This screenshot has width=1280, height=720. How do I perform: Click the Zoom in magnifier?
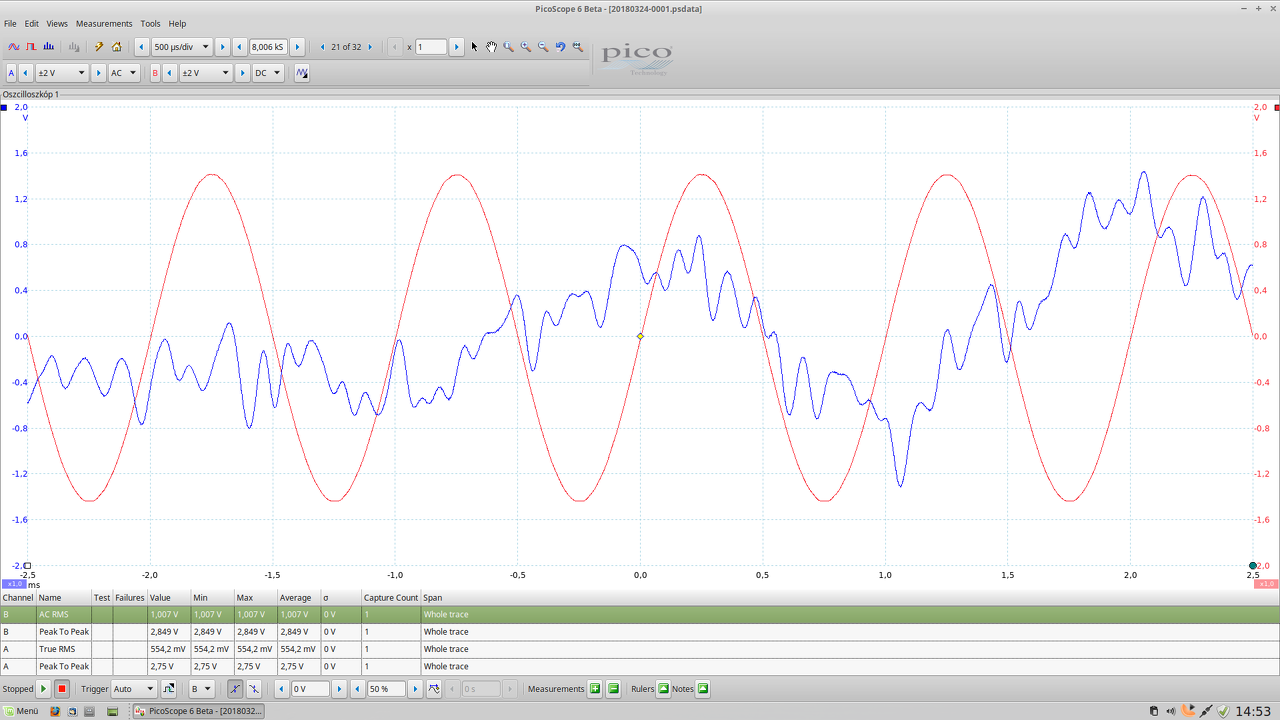(x=526, y=47)
